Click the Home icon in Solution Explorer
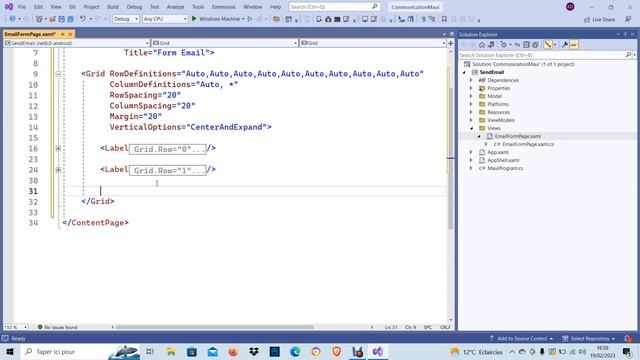 click(x=482, y=44)
